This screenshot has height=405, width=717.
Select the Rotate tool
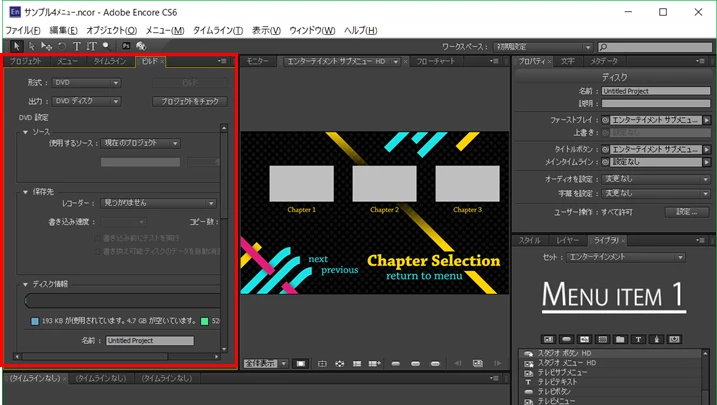tap(62, 46)
